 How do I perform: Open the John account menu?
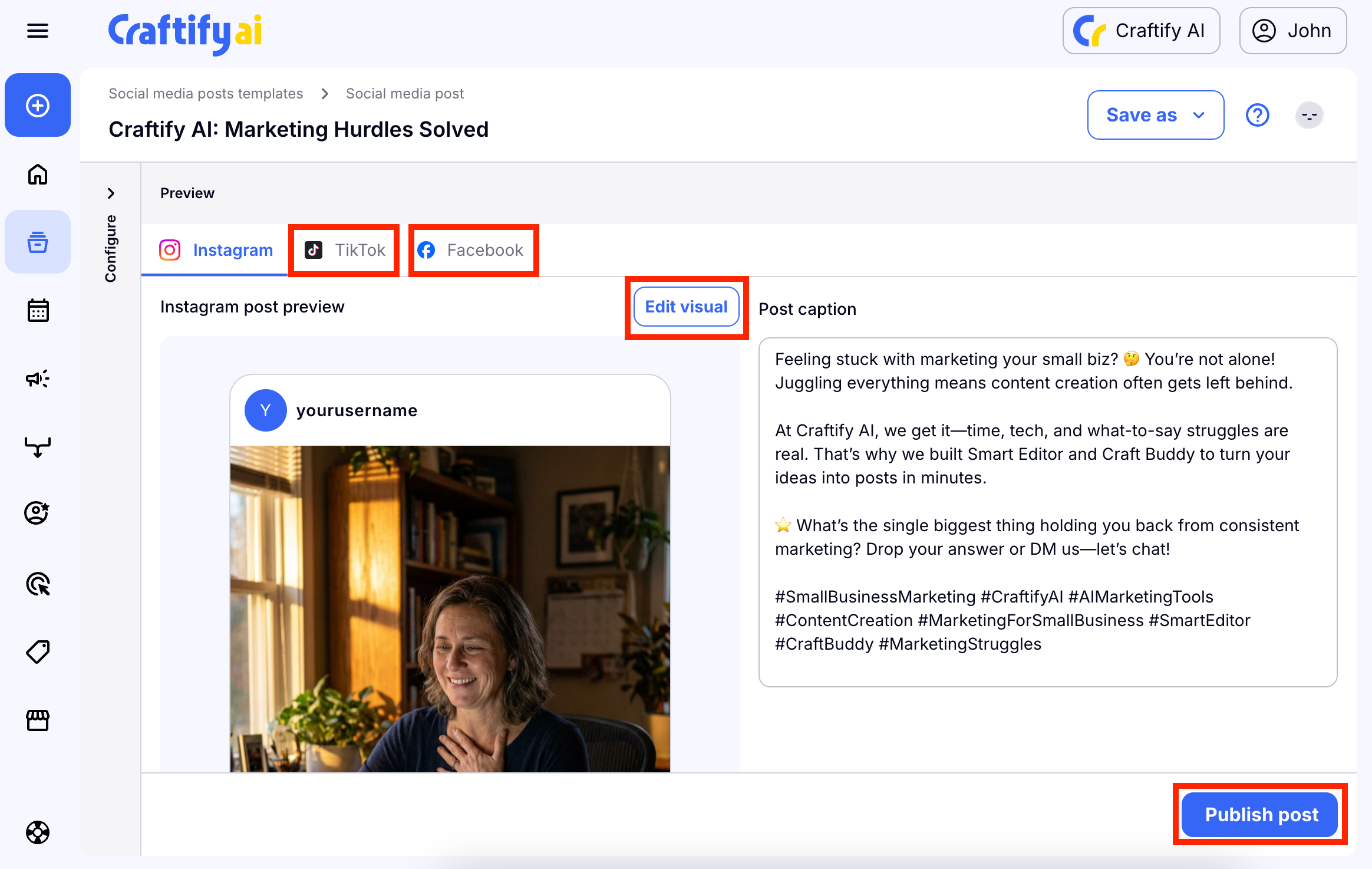click(1292, 31)
